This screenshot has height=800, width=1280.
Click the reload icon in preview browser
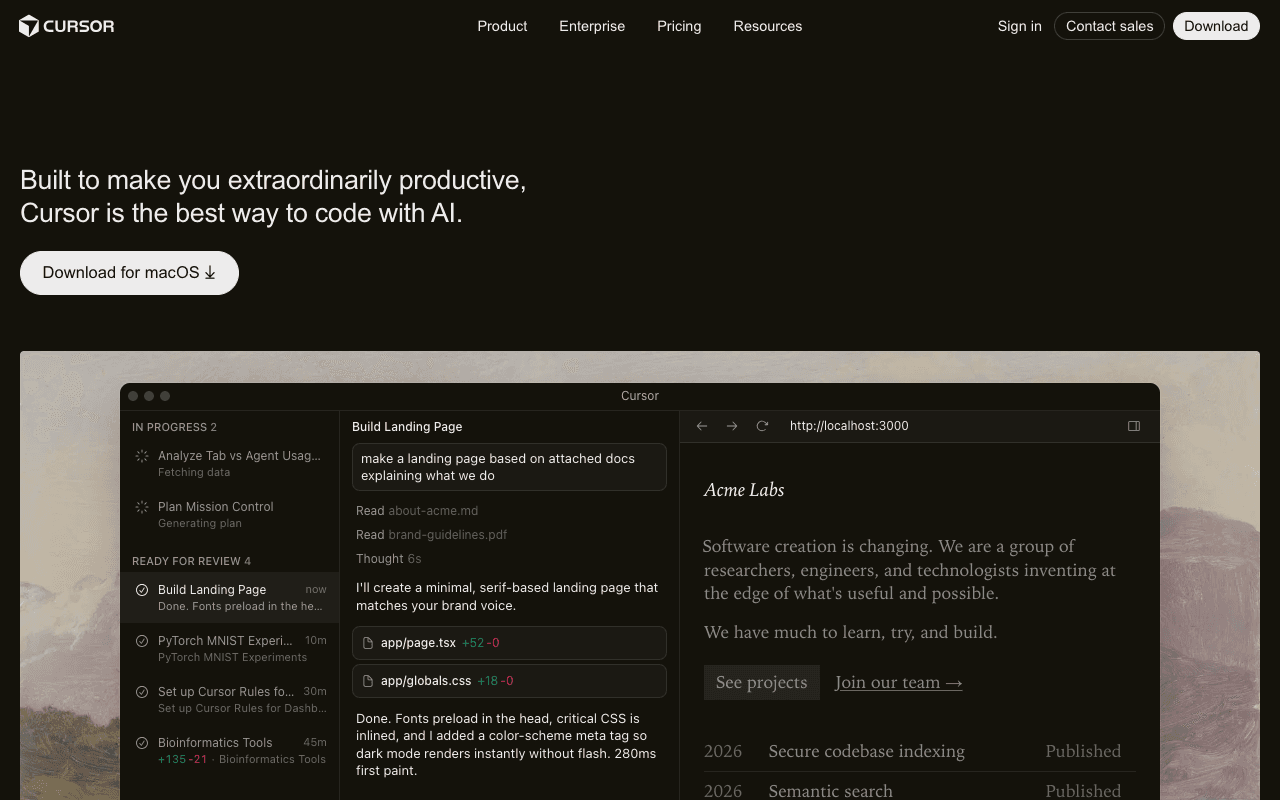coord(762,426)
